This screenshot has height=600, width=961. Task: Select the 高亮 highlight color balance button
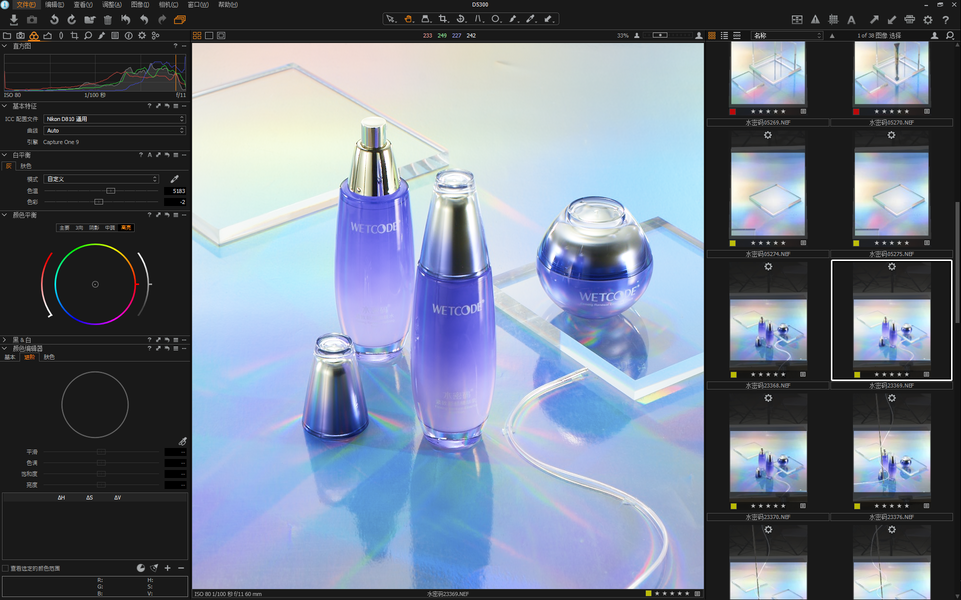126,227
